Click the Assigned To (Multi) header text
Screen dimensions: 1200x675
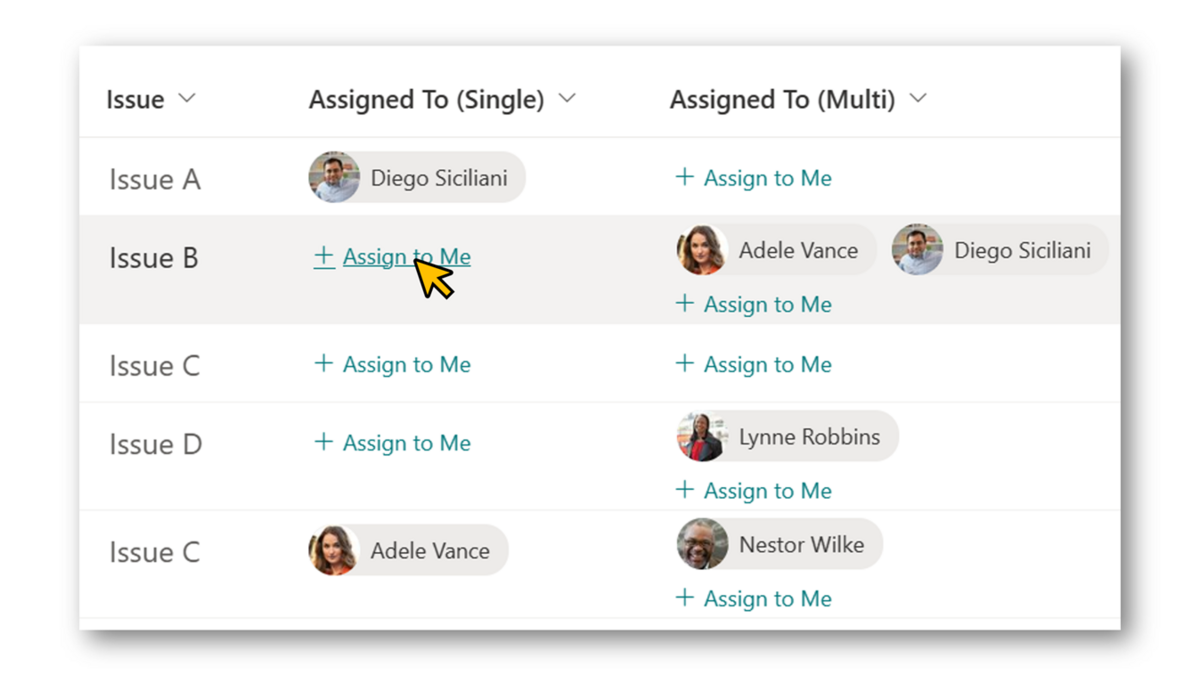point(782,100)
